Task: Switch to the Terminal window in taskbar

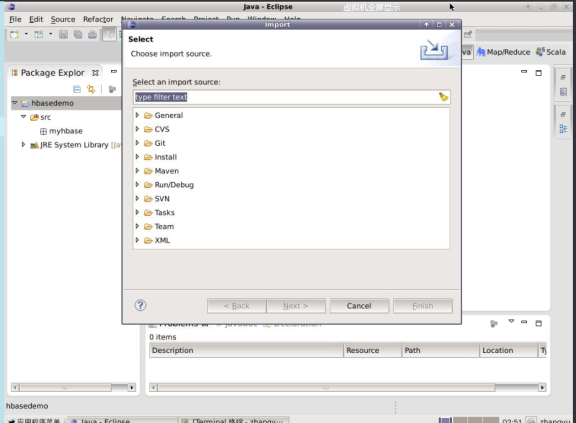Action: tap(234, 420)
